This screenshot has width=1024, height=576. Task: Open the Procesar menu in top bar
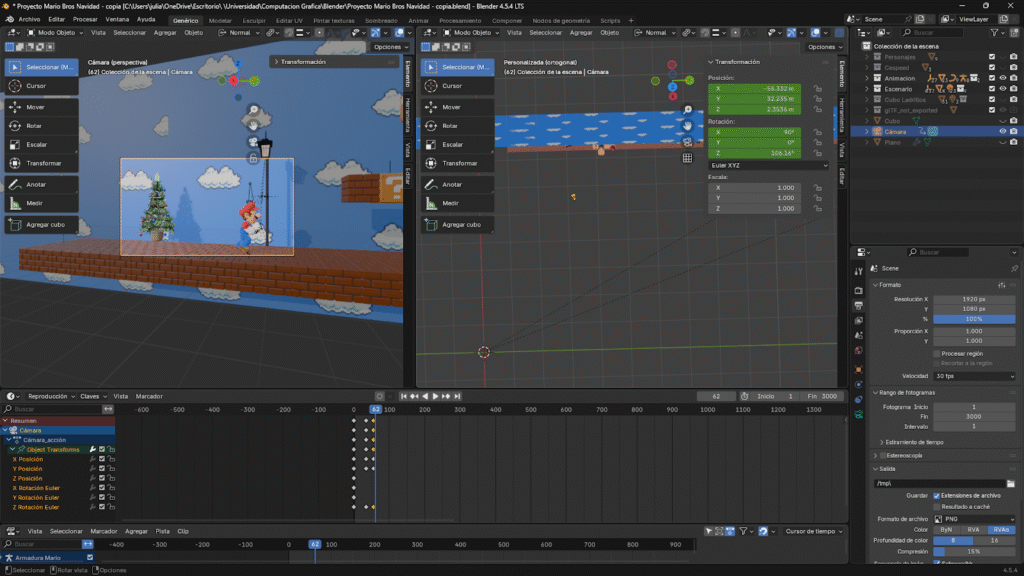(85, 19)
